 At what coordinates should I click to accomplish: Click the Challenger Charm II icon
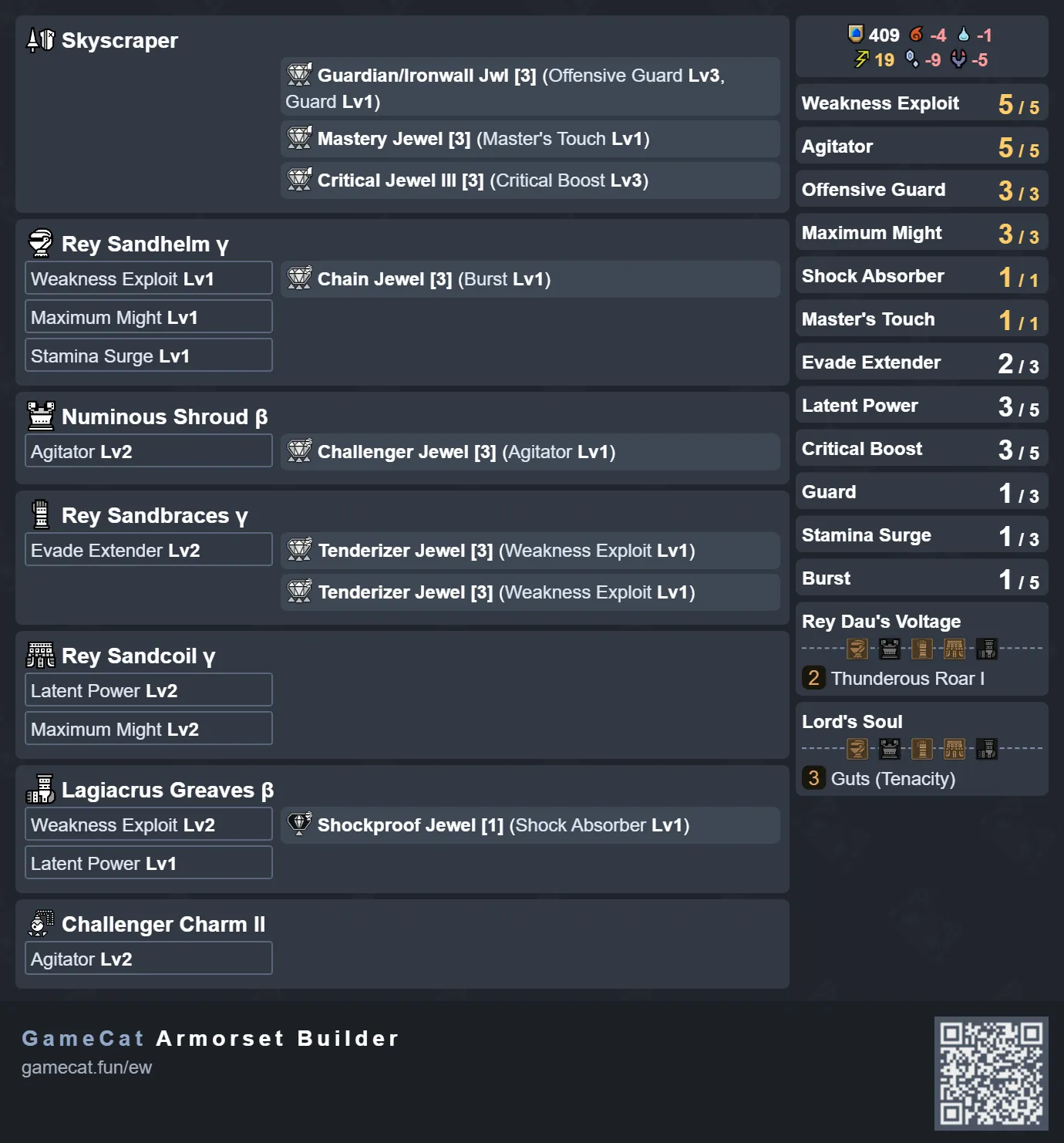41,923
